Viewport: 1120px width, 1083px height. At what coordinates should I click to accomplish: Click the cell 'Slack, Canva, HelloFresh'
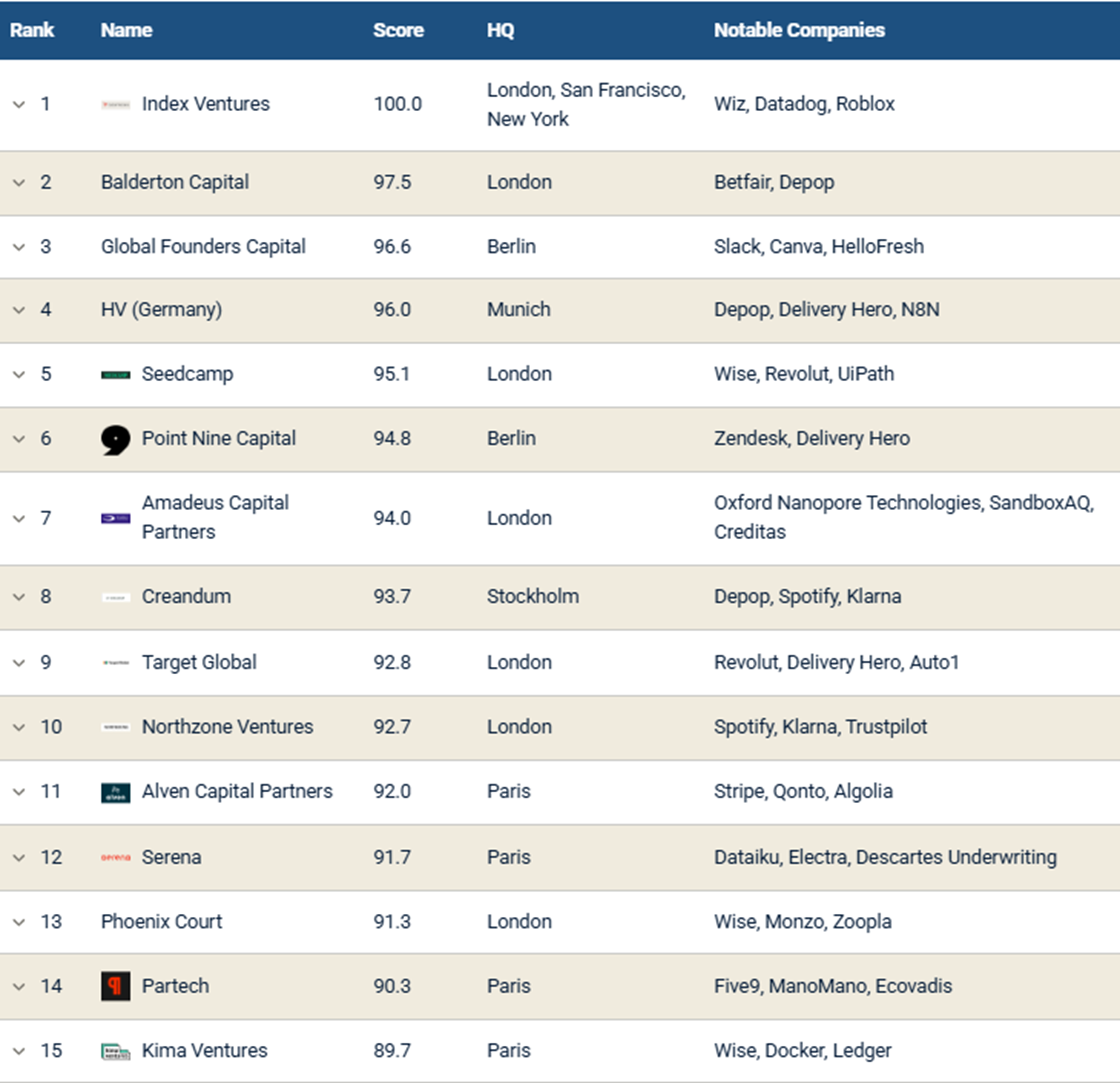819,247
